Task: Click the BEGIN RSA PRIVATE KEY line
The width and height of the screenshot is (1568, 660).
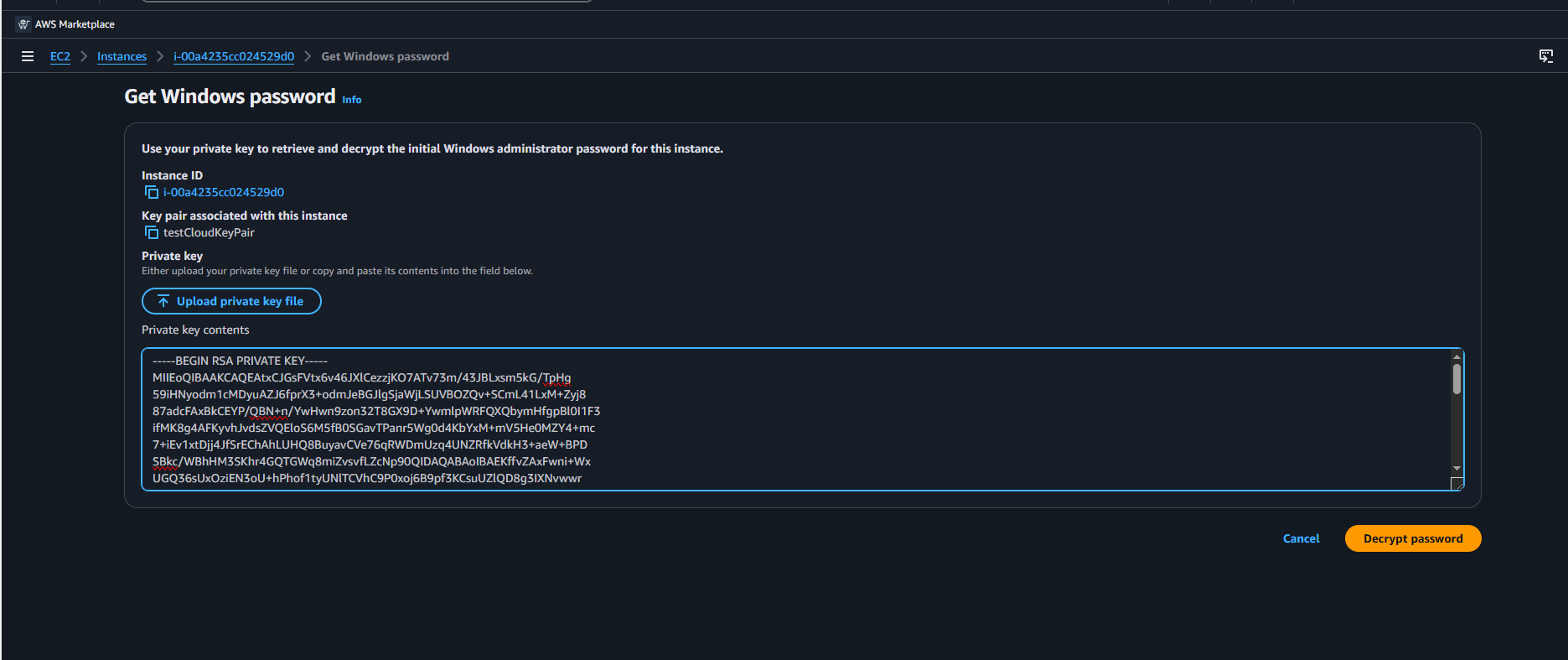Action: coord(240,361)
